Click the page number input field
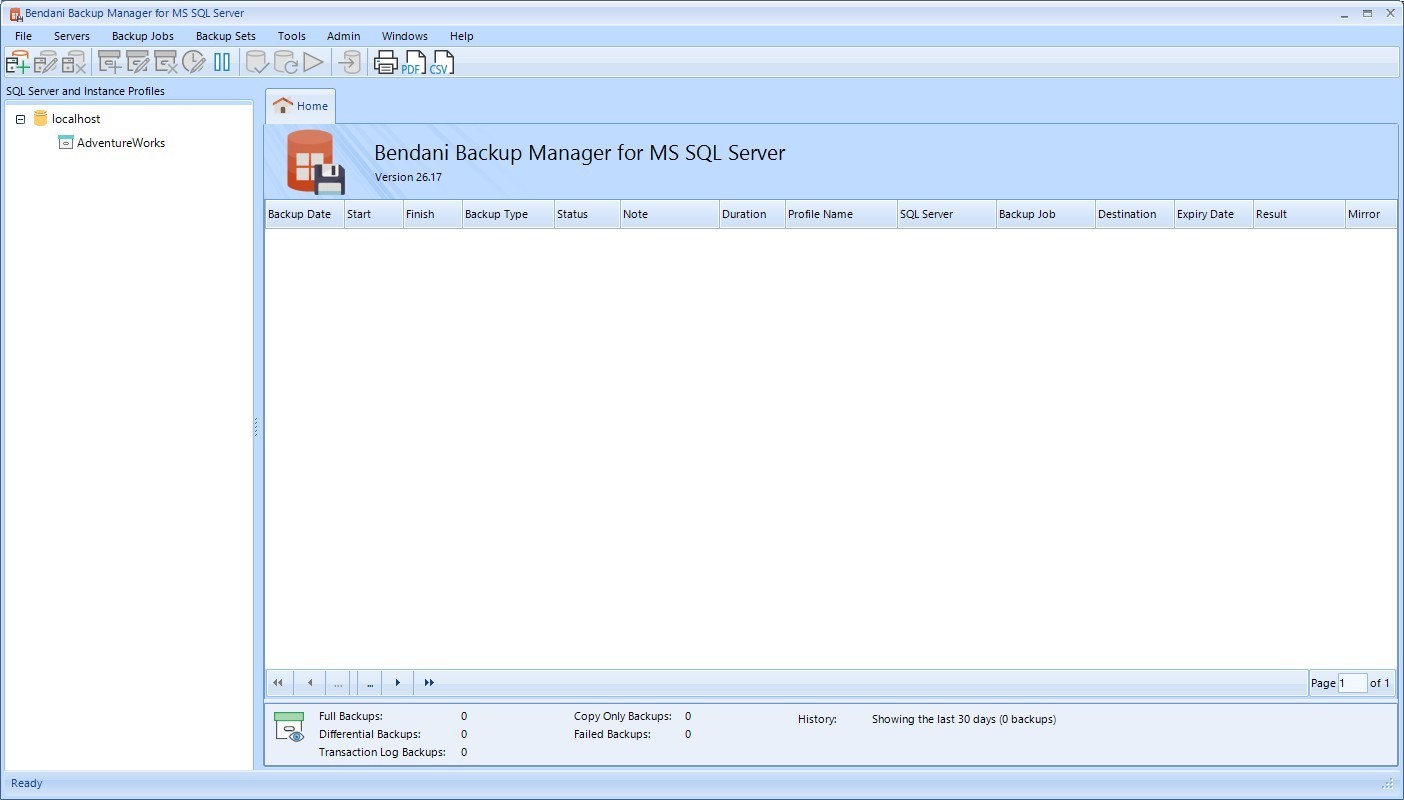The image size is (1404, 800). pos(1352,683)
